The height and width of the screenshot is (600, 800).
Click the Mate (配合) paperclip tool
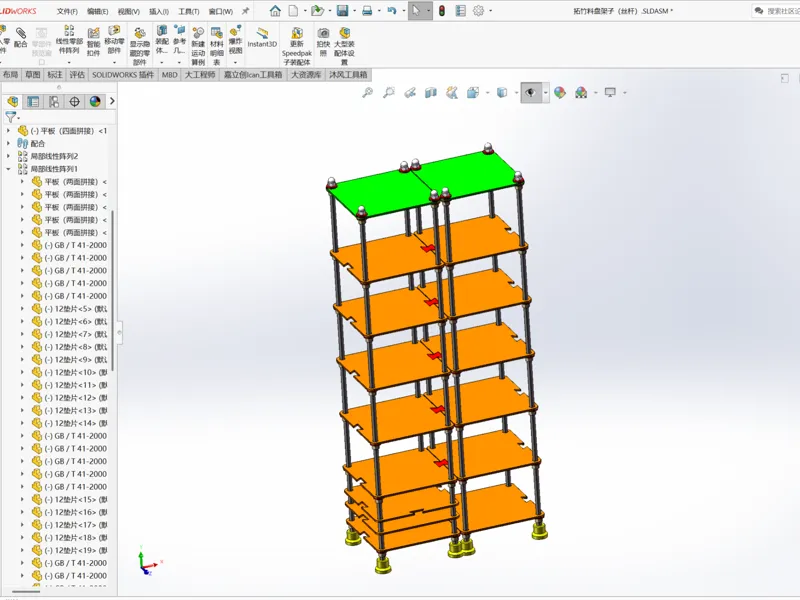(x=20, y=38)
